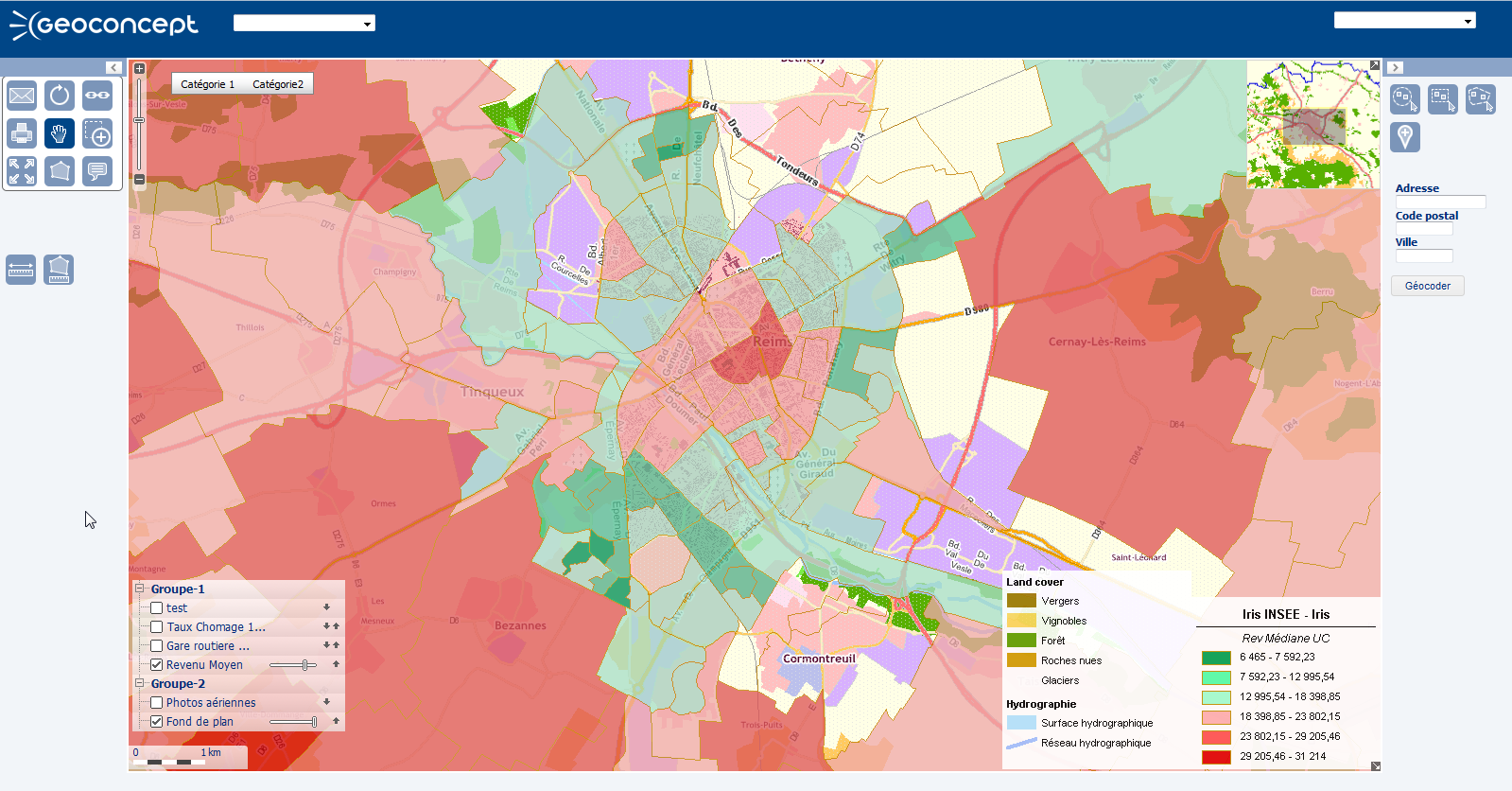Click the Revenu Moyen layer name
Image resolution: width=1512 pixels, height=791 pixels.
pos(204,665)
